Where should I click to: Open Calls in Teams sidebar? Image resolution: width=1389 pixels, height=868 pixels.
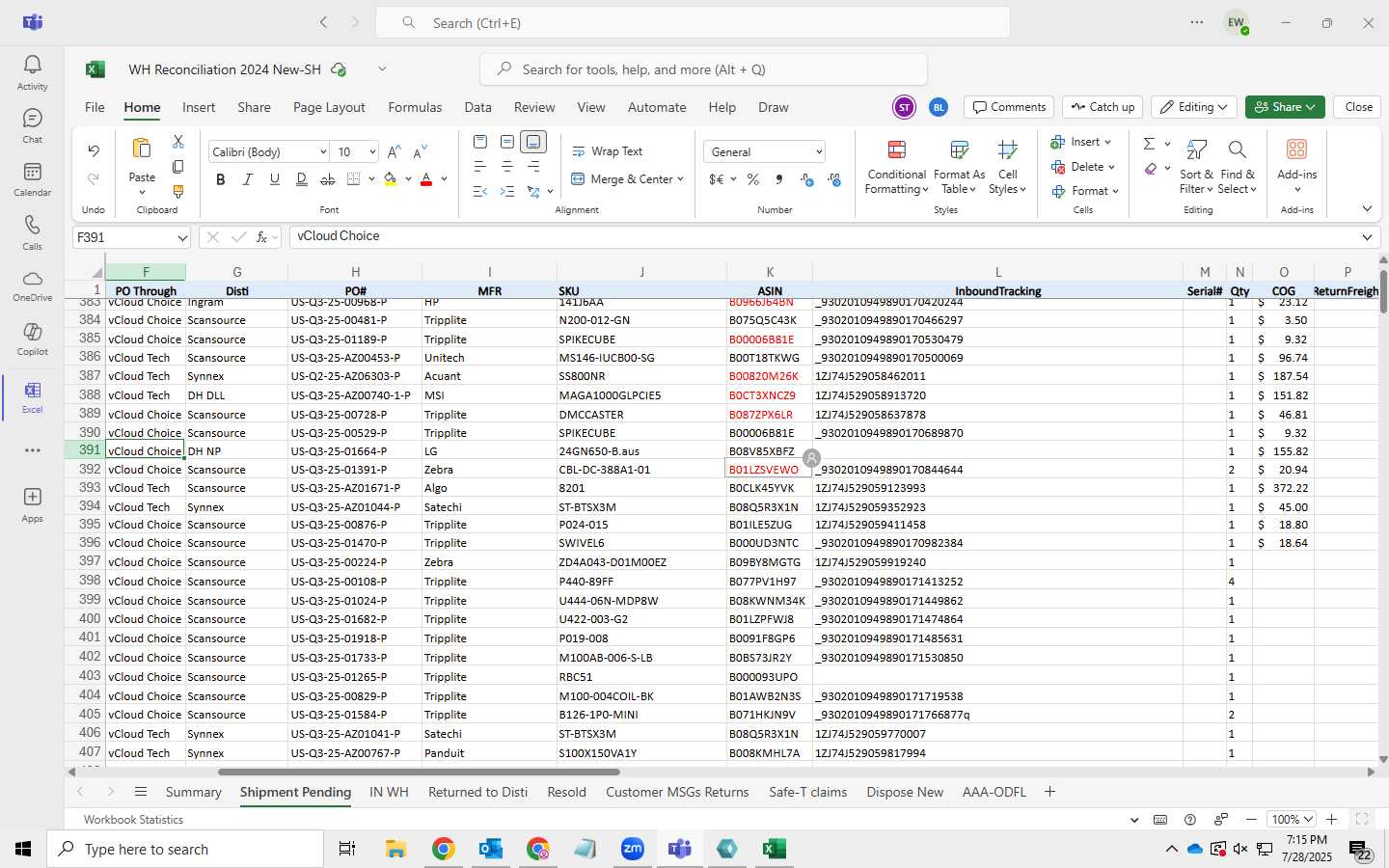[32, 232]
